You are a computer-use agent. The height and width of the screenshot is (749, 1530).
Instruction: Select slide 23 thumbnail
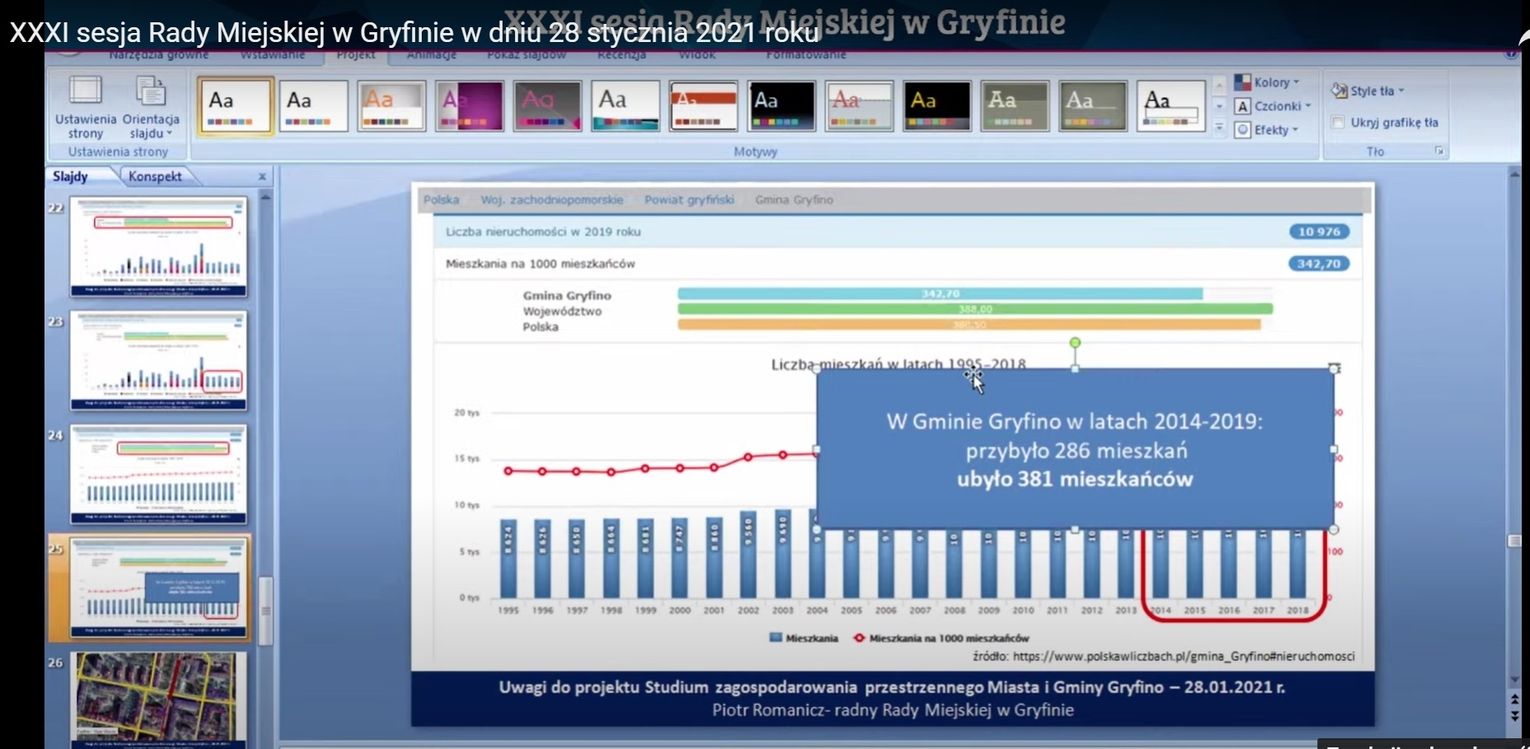coord(157,359)
